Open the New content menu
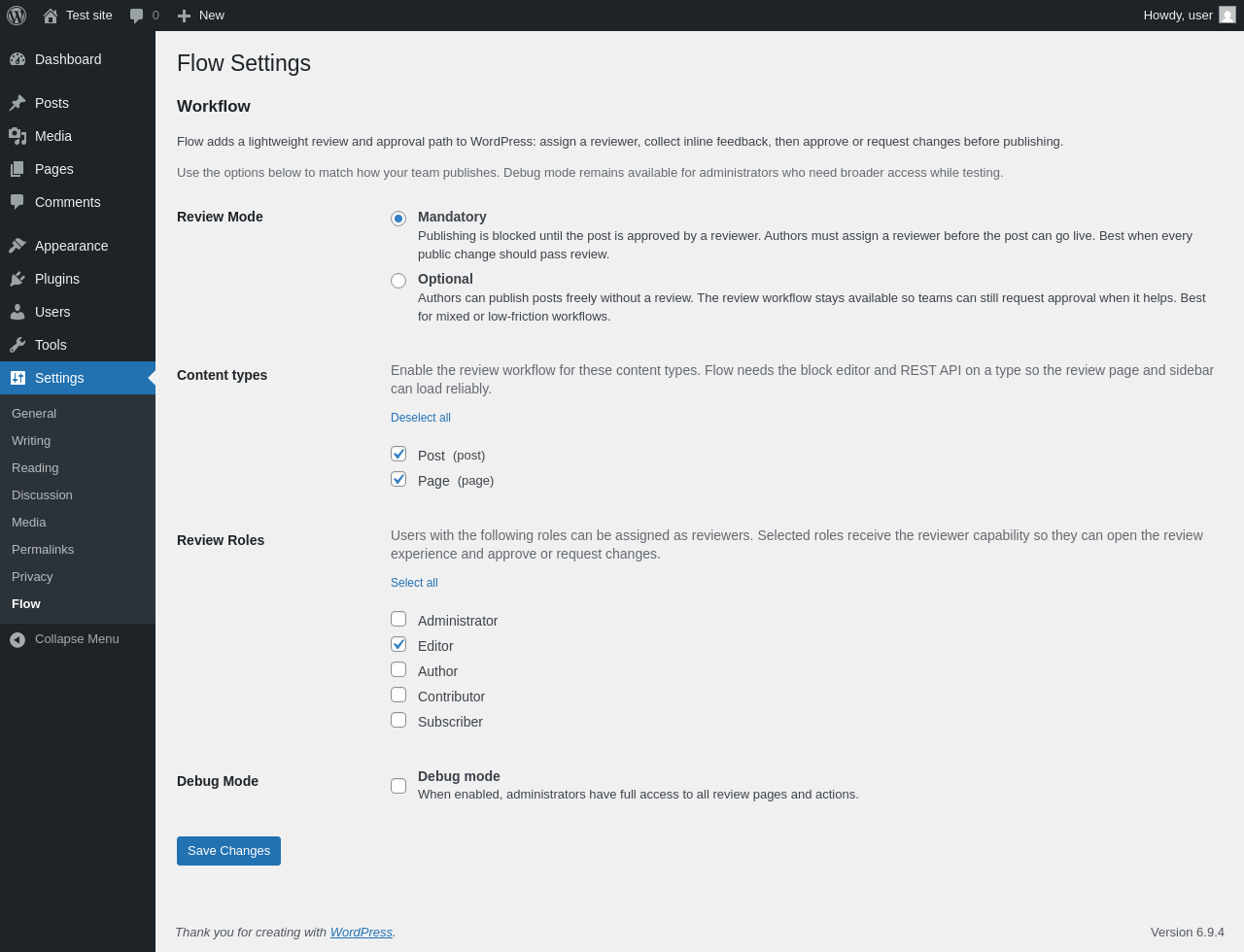 [x=201, y=16]
